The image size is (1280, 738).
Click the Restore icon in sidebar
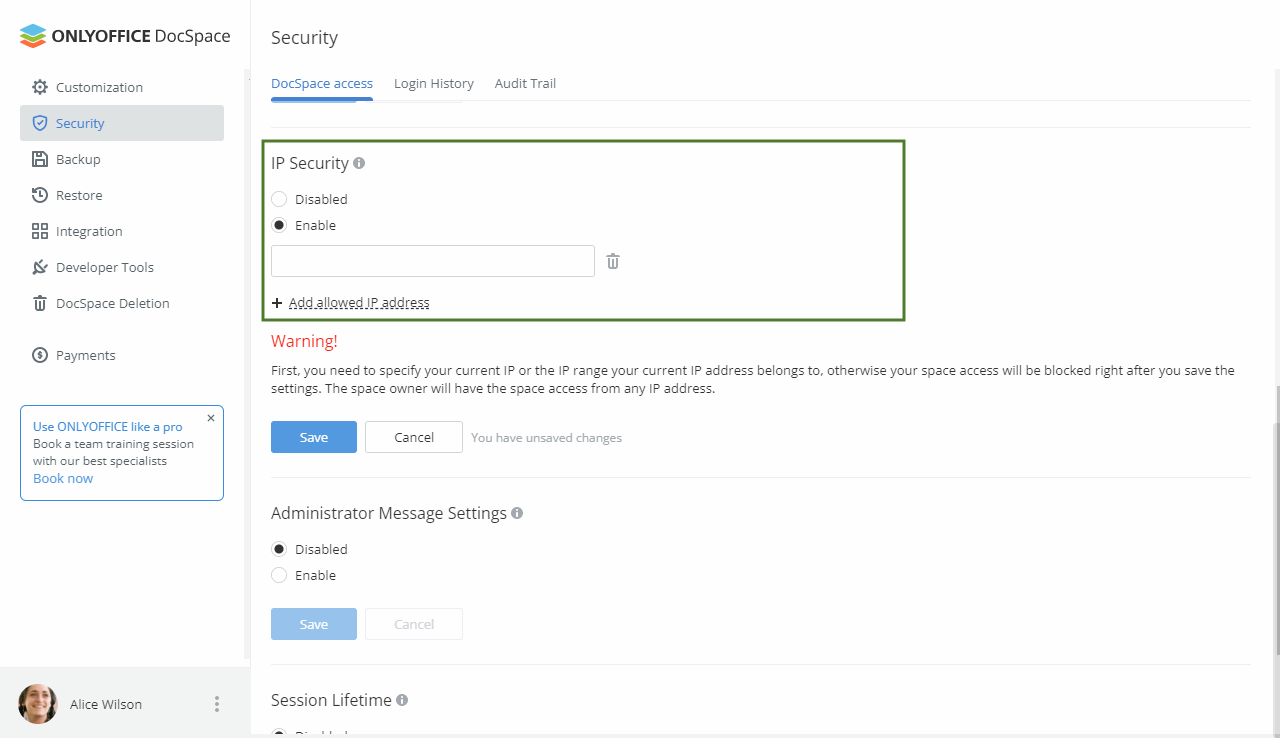pos(40,195)
